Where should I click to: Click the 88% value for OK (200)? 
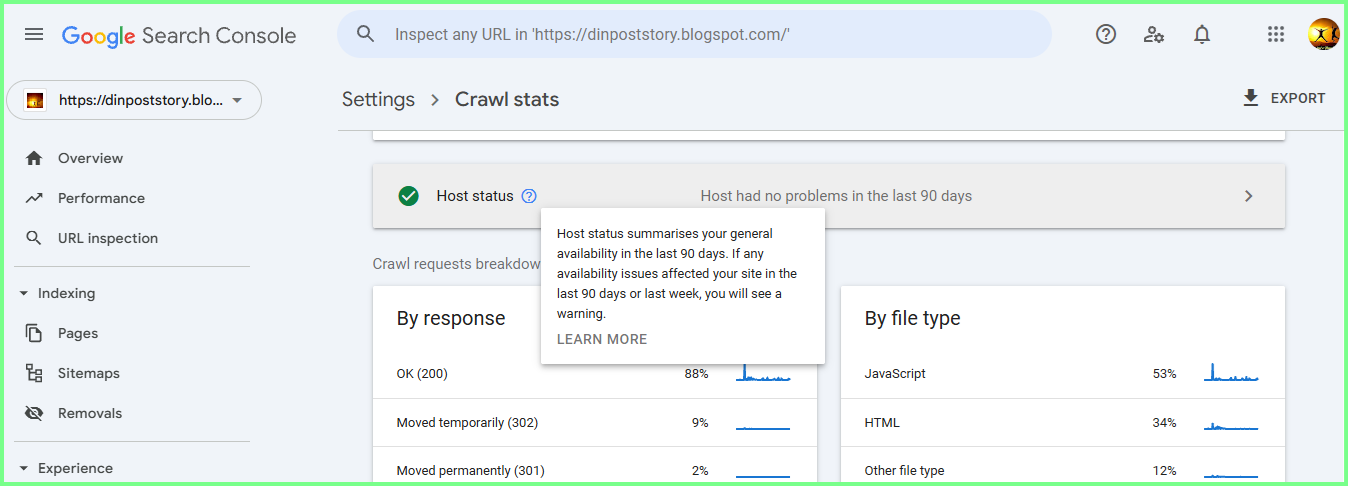tap(696, 374)
